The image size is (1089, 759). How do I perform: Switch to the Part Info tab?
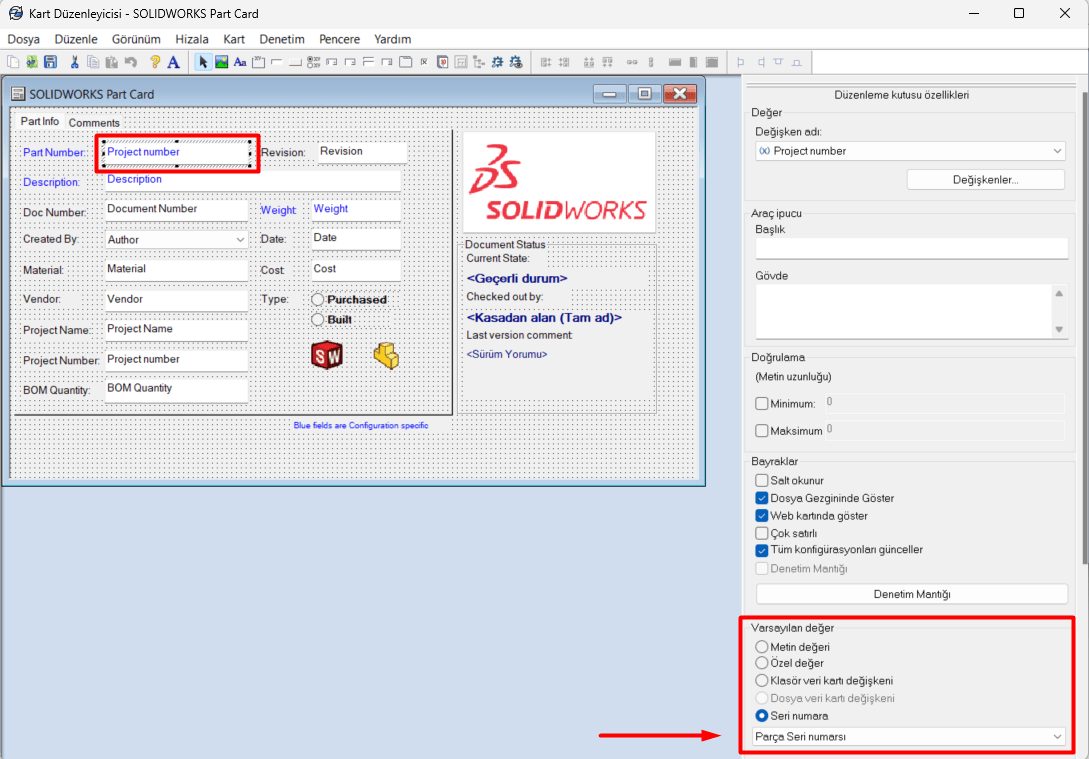point(40,122)
